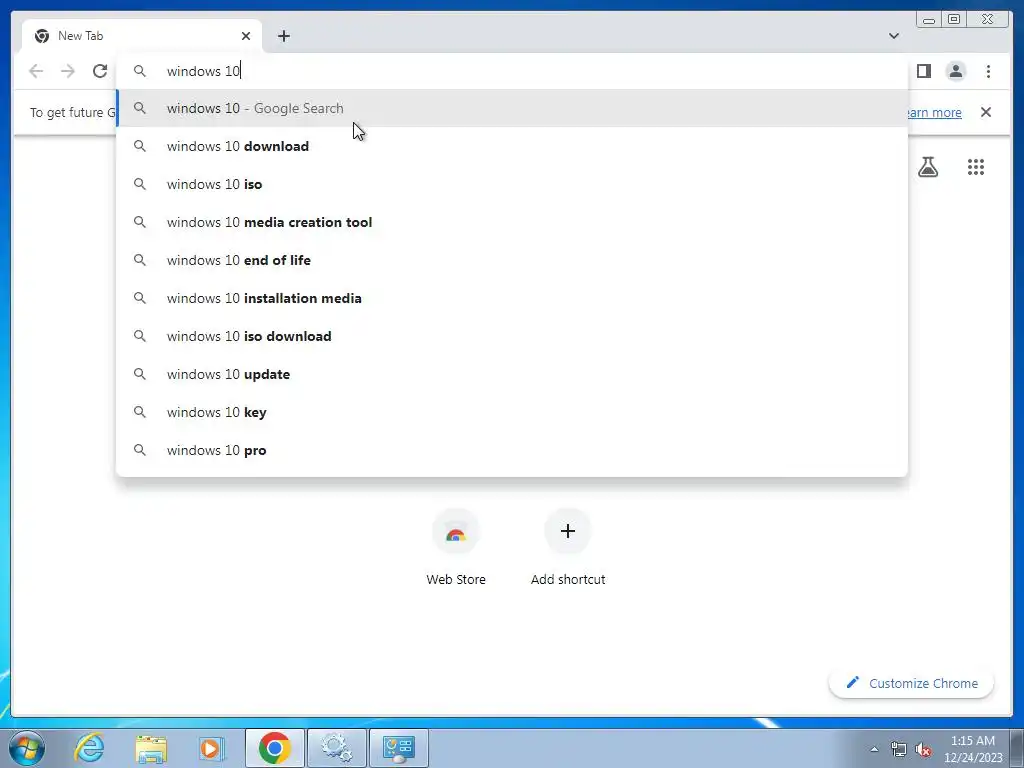Launch Internet Explorer from taskbar
The image size is (1024, 768).
coord(89,748)
